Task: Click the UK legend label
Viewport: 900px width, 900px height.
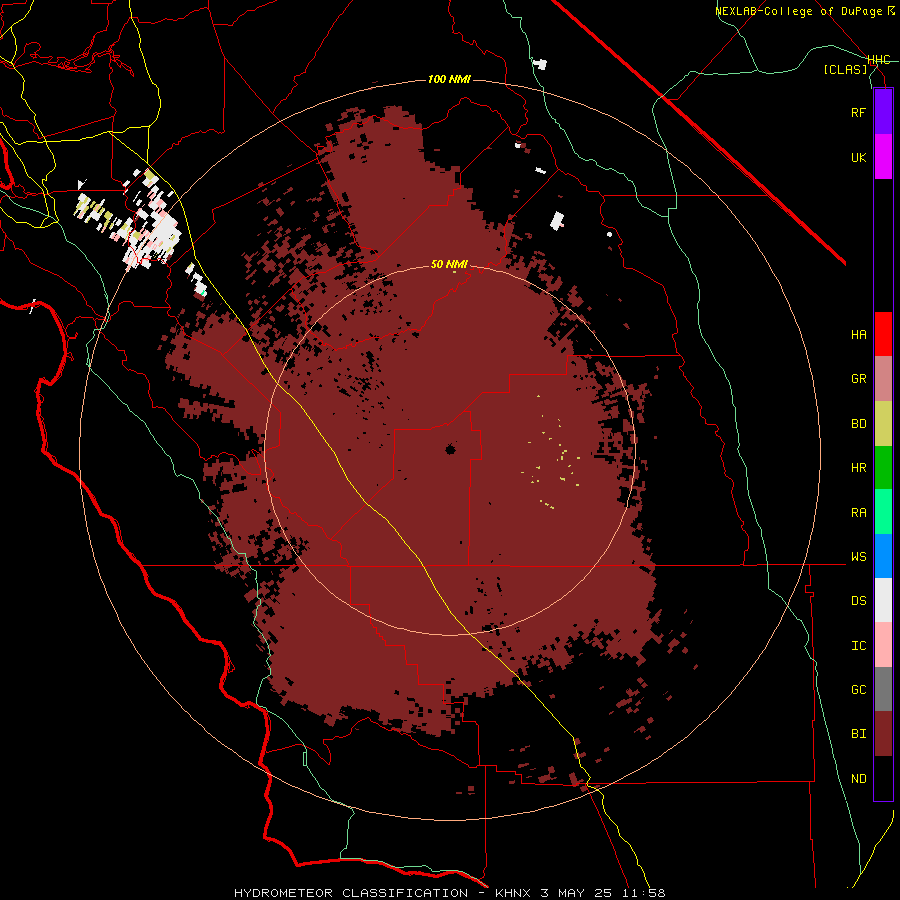Action: 858,157
